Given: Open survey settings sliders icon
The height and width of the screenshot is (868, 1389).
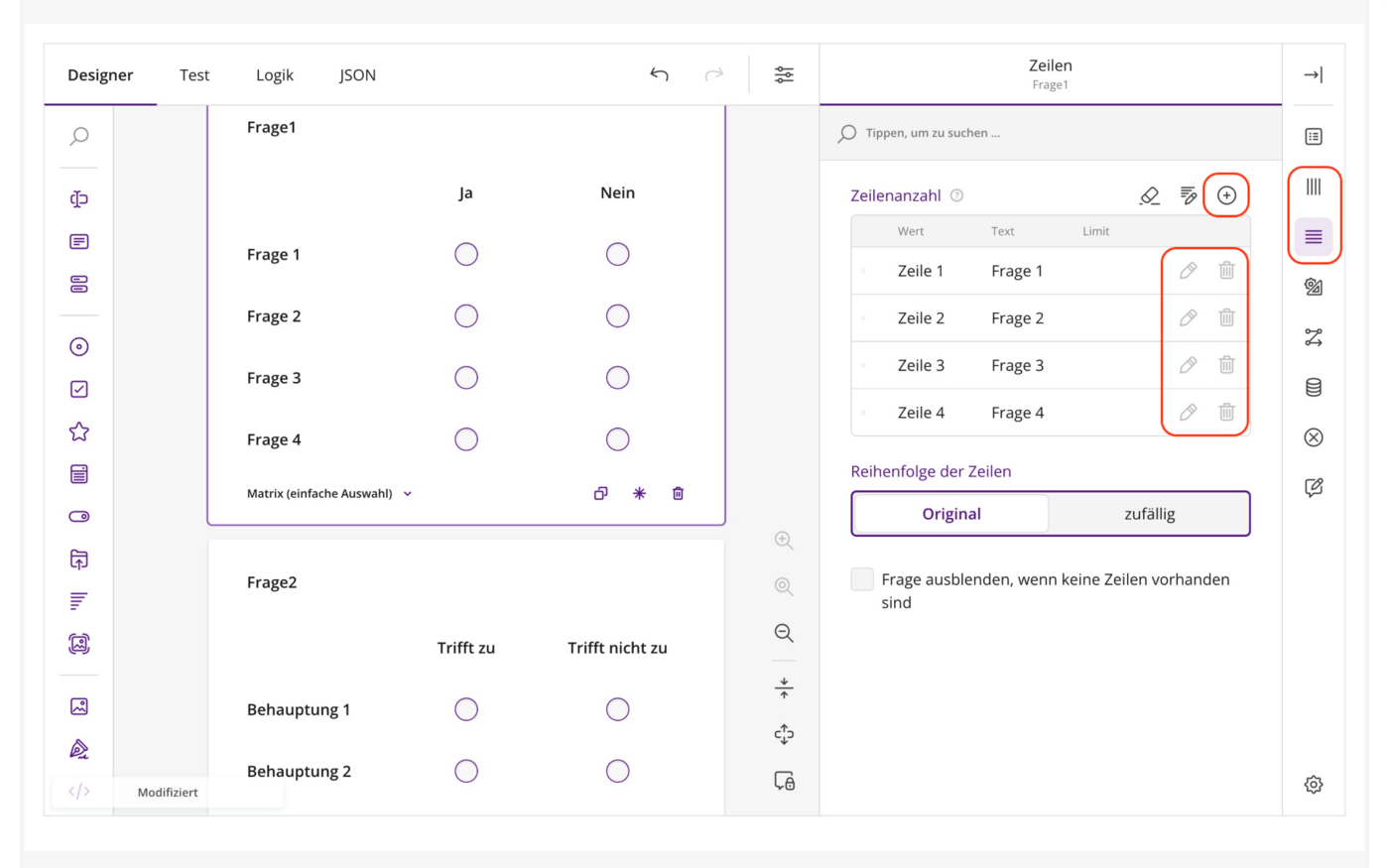Looking at the screenshot, I should click(x=784, y=74).
